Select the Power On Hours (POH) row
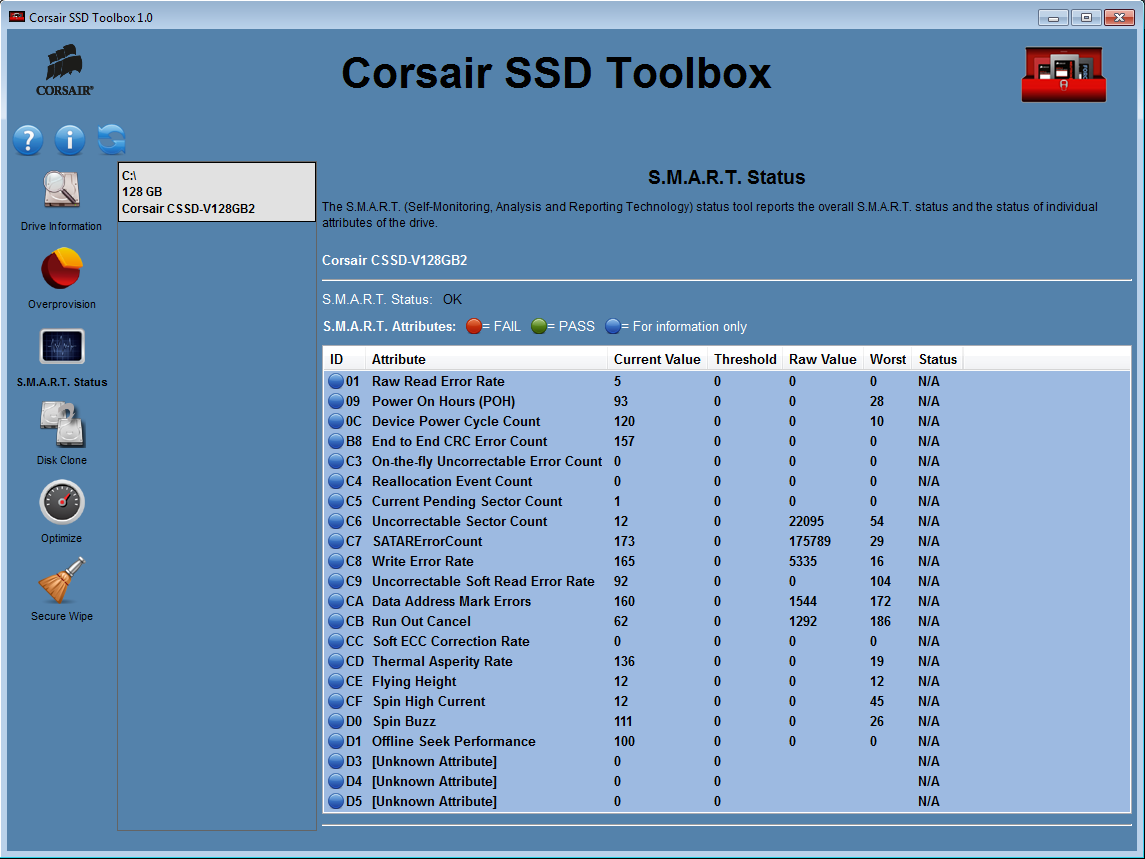This screenshot has width=1145, height=859. pyautogui.click(x=727, y=401)
